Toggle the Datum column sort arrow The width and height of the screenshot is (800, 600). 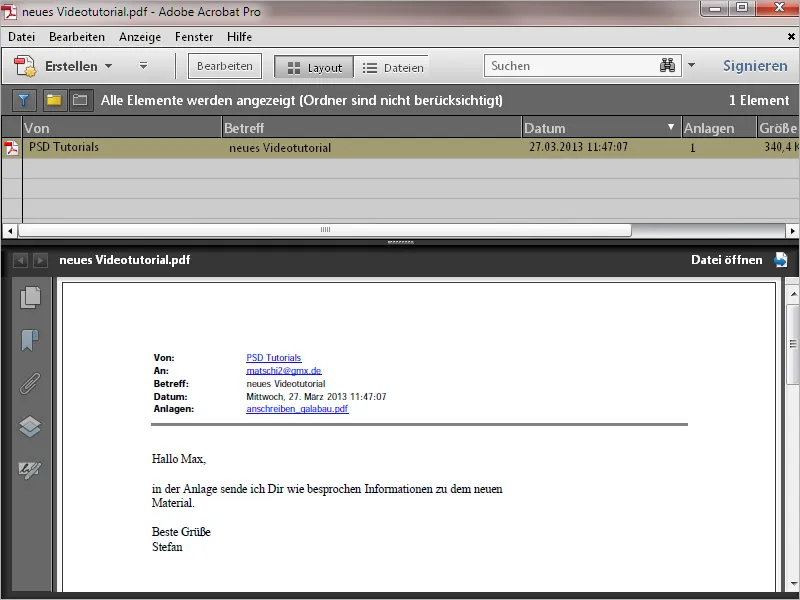pos(671,127)
